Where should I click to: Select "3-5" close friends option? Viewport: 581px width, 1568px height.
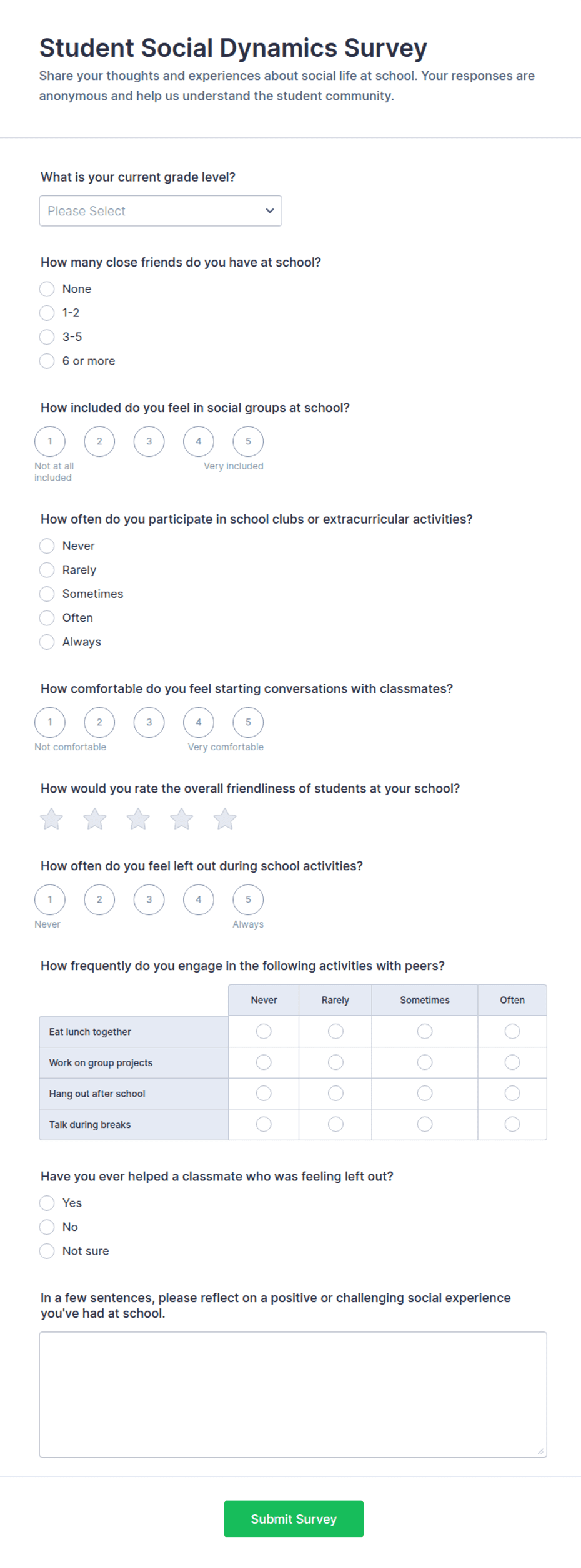[x=47, y=337]
